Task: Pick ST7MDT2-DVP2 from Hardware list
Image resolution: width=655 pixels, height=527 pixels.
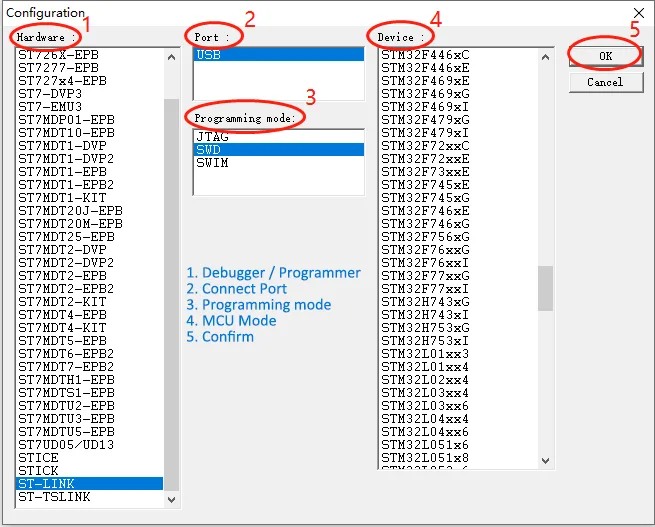Action: click(x=89, y=263)
